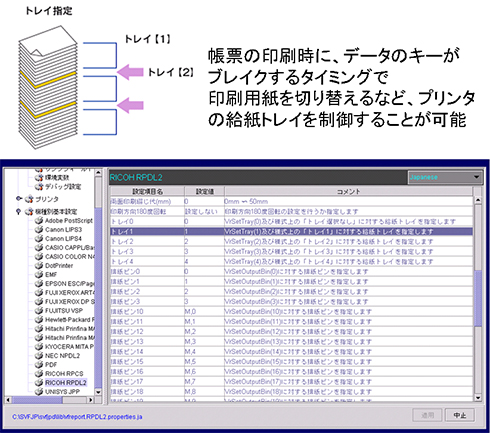Click the 設定値 cell of 排紙ビン10
Screen dimensions: 490x433
204,311
